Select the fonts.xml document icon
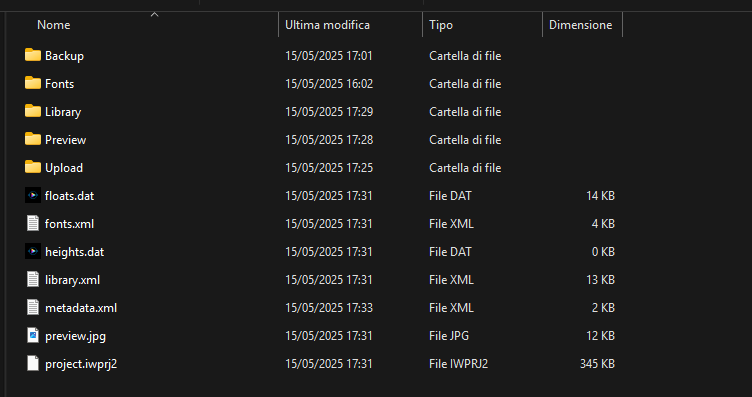This screenshot has width=752, height=397. point(33,223)
